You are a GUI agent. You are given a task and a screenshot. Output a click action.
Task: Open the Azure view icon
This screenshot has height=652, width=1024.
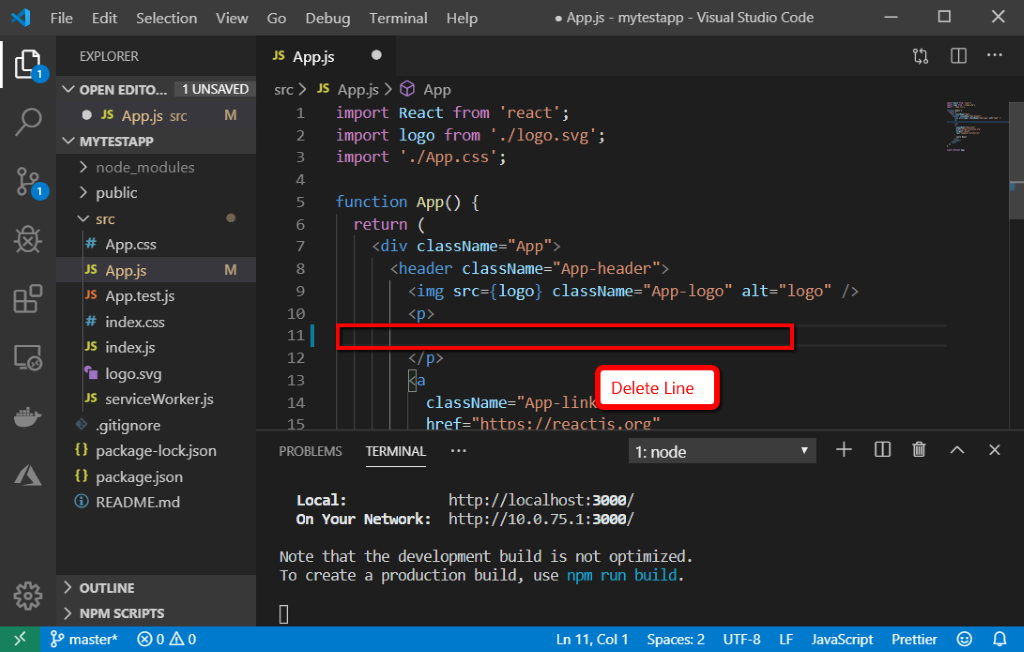pos(28,475)
